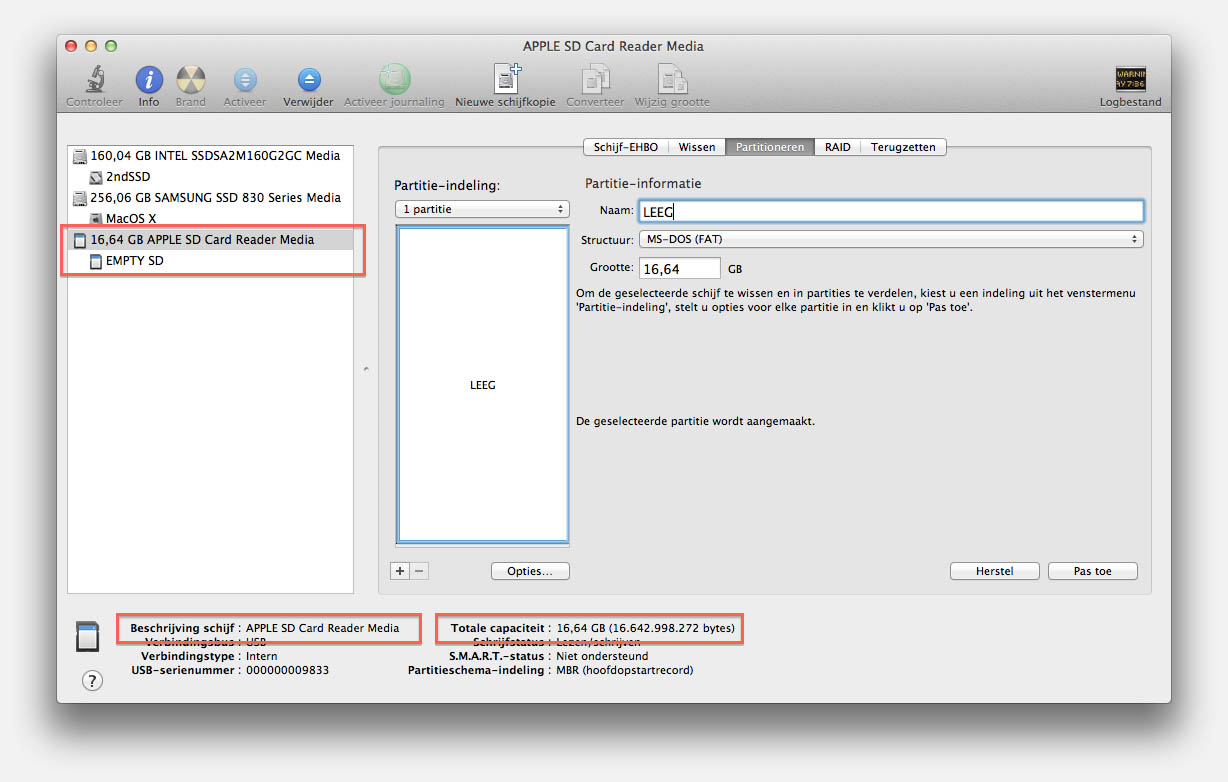The image size is (1228, 782).
Task: Select the 16,64 GB APPLE SD Card Reader disk
Action: coord(210,240)
